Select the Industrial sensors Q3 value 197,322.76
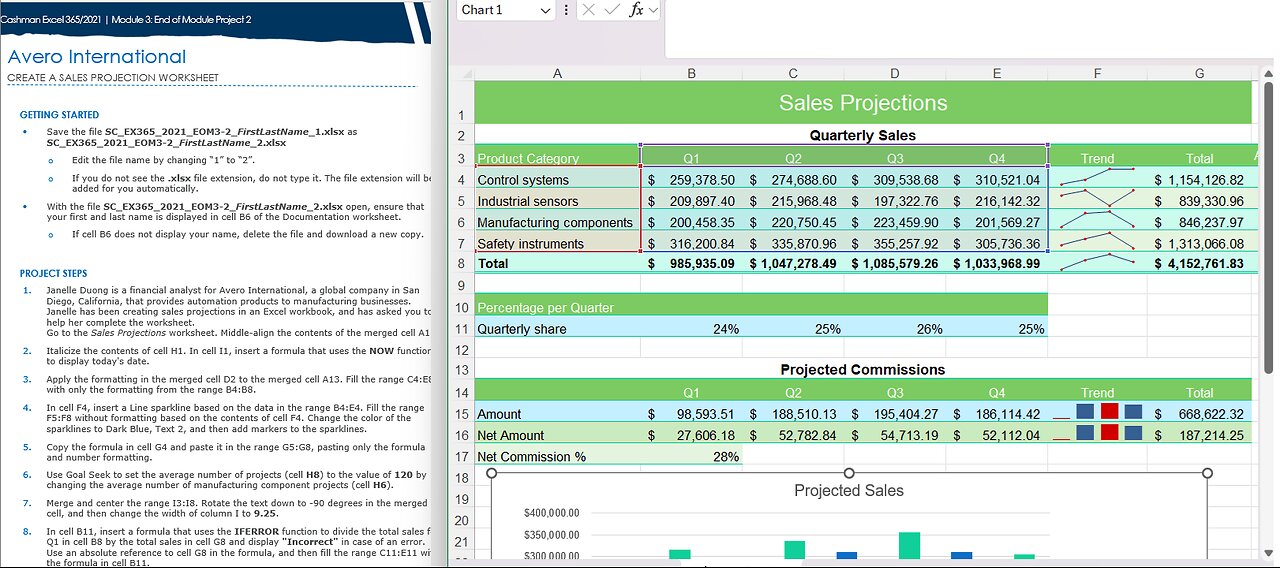The width and height of the screenshot is (1280, 568). 895,201
